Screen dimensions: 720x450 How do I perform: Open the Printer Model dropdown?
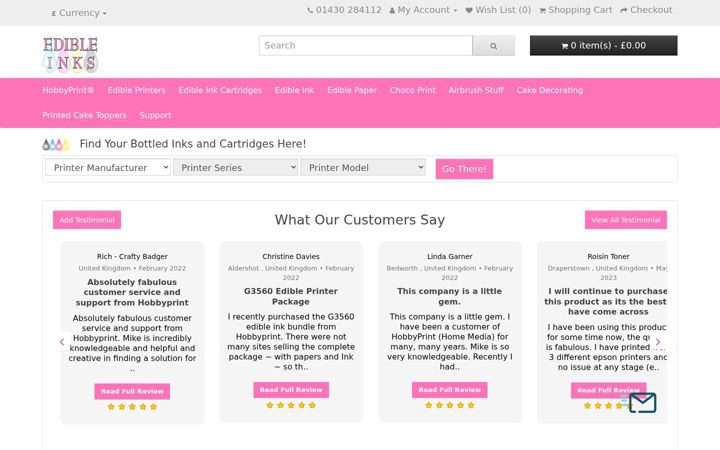tap(363, 168)
